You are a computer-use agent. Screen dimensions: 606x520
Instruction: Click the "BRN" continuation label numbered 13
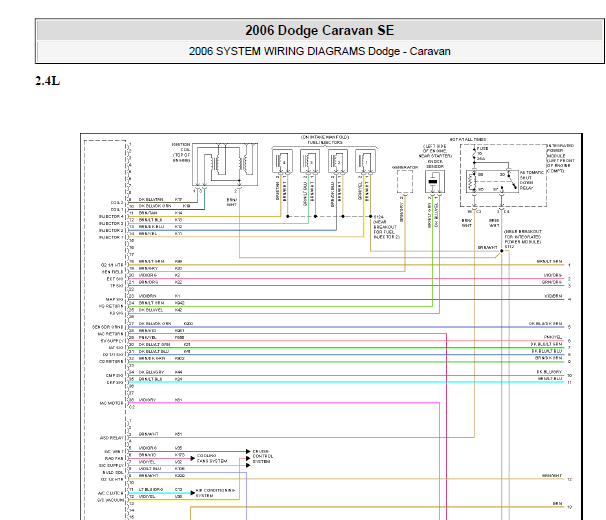[557, 504]
